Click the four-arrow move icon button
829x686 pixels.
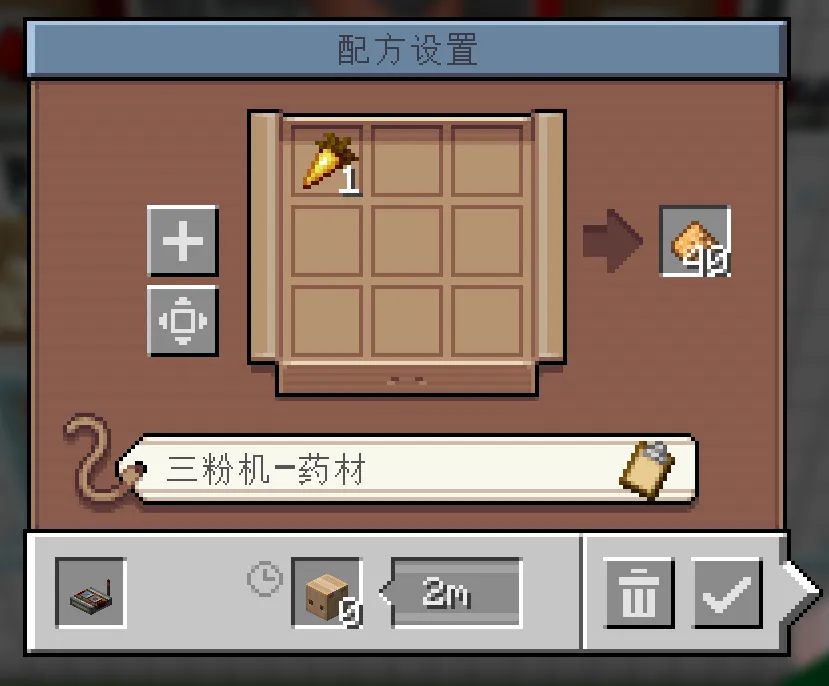point(183,321)
